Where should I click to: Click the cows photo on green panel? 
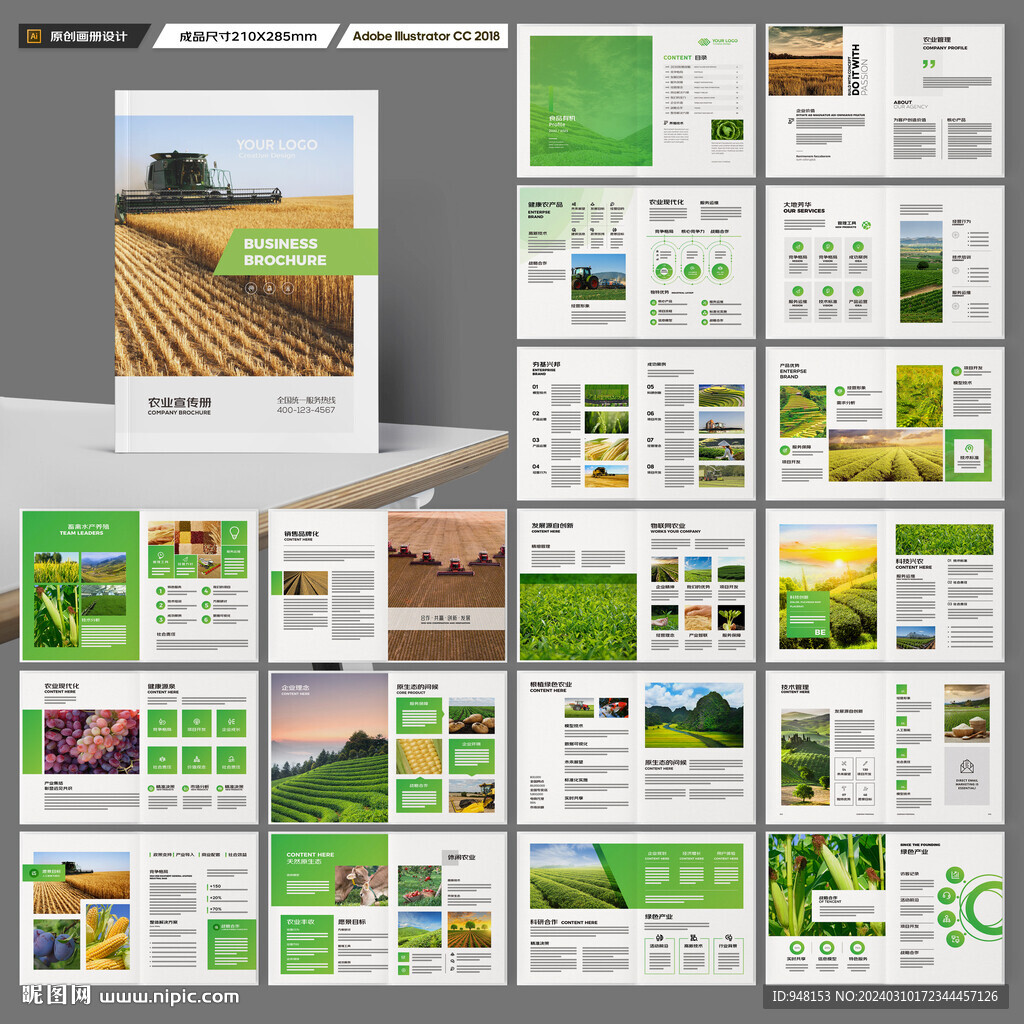[361, 886]
